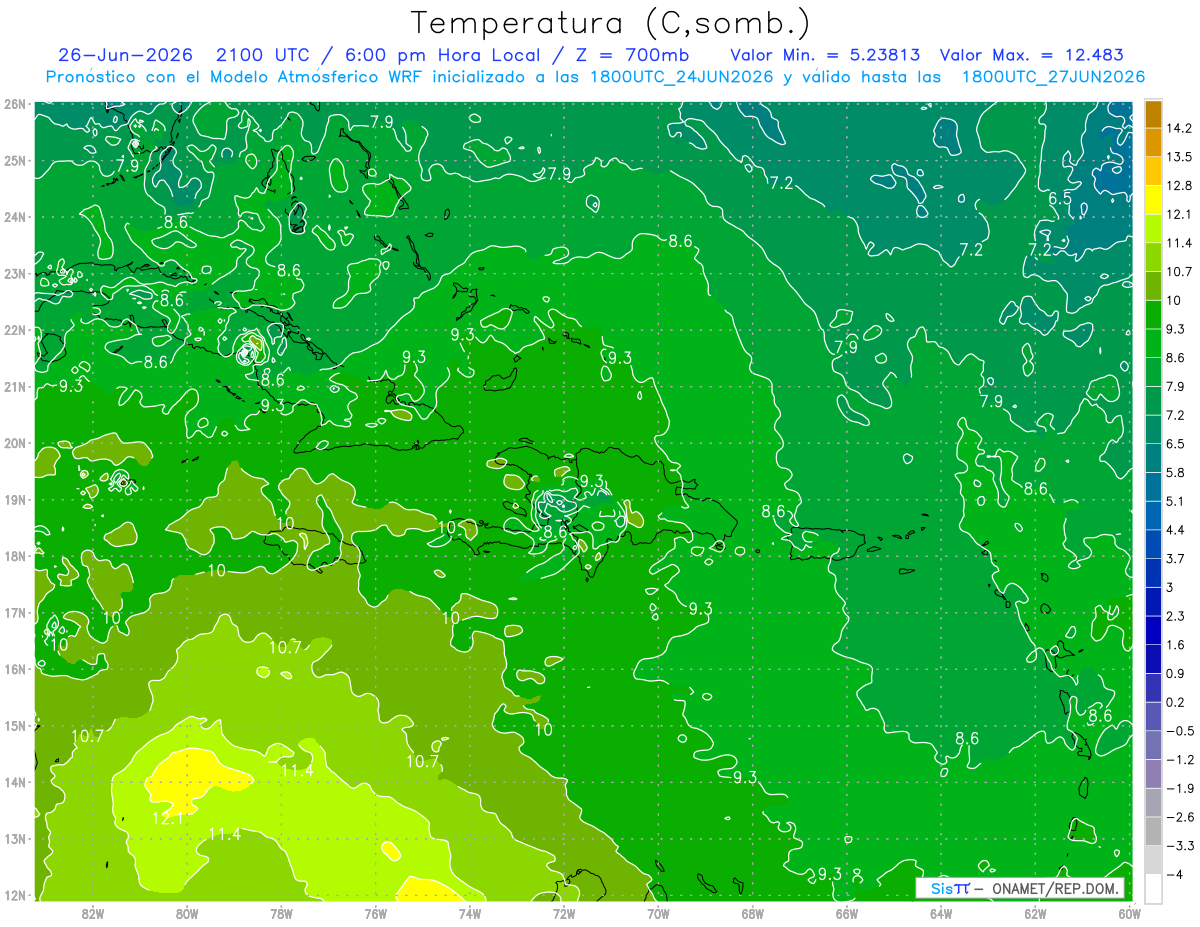Select the '26-Jun-2026' forecast date text
This screenshot has width=1200, height=927.
pyautogui.click(x=125, y=55)
